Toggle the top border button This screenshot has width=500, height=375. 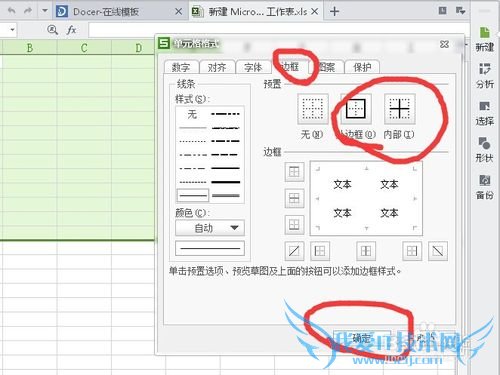point(294,172)
